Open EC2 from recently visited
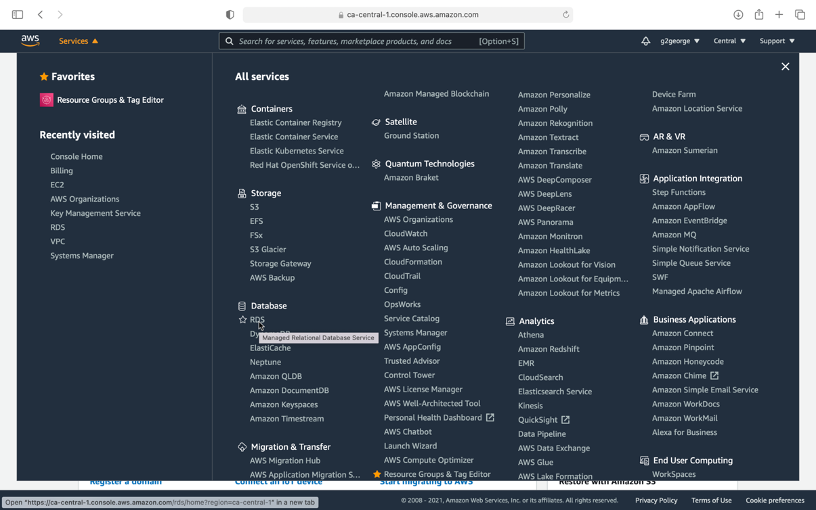 tap(57, 185)
